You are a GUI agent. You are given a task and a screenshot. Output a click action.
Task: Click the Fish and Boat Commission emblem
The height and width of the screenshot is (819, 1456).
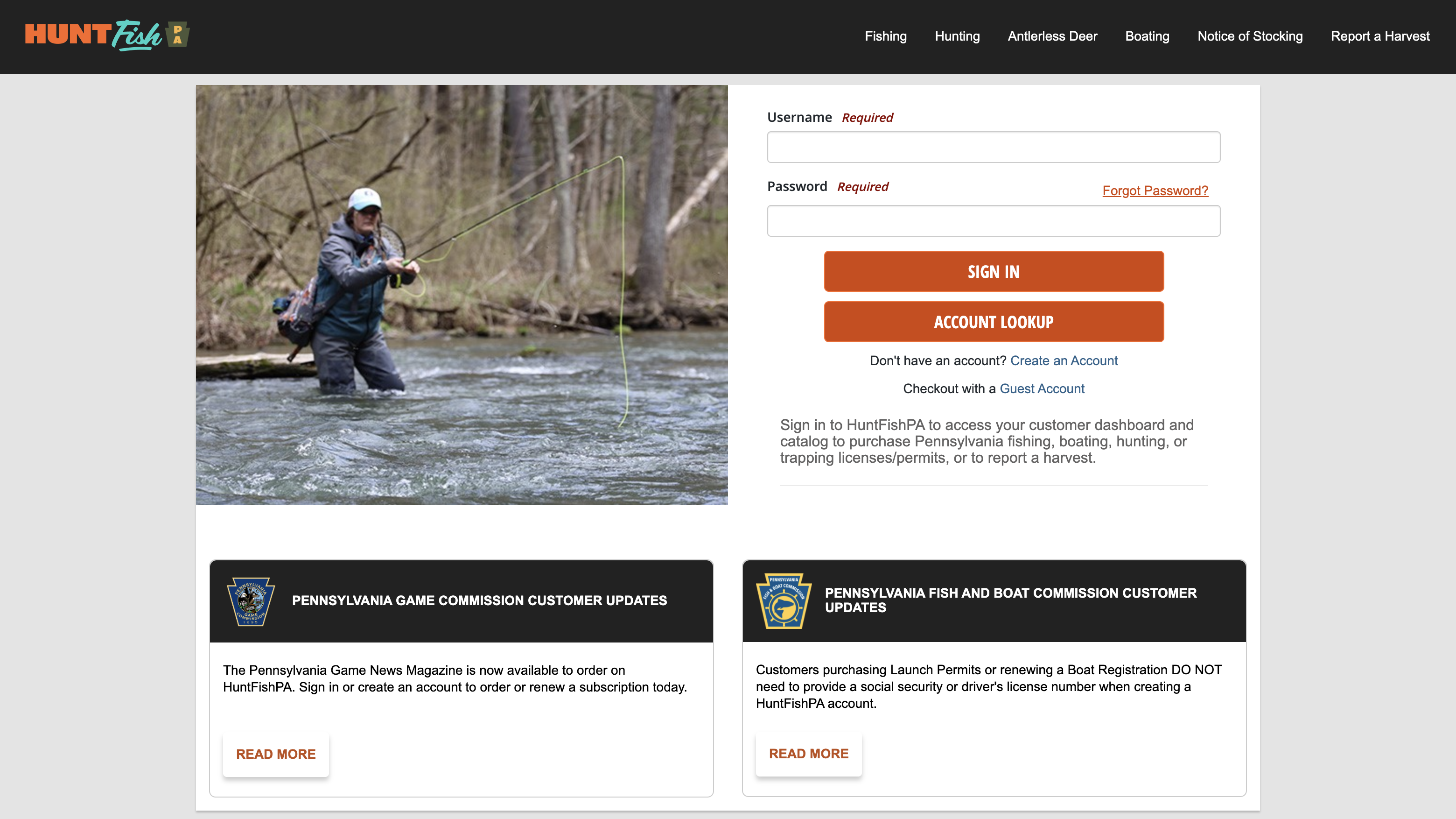[x=784, y=600]
